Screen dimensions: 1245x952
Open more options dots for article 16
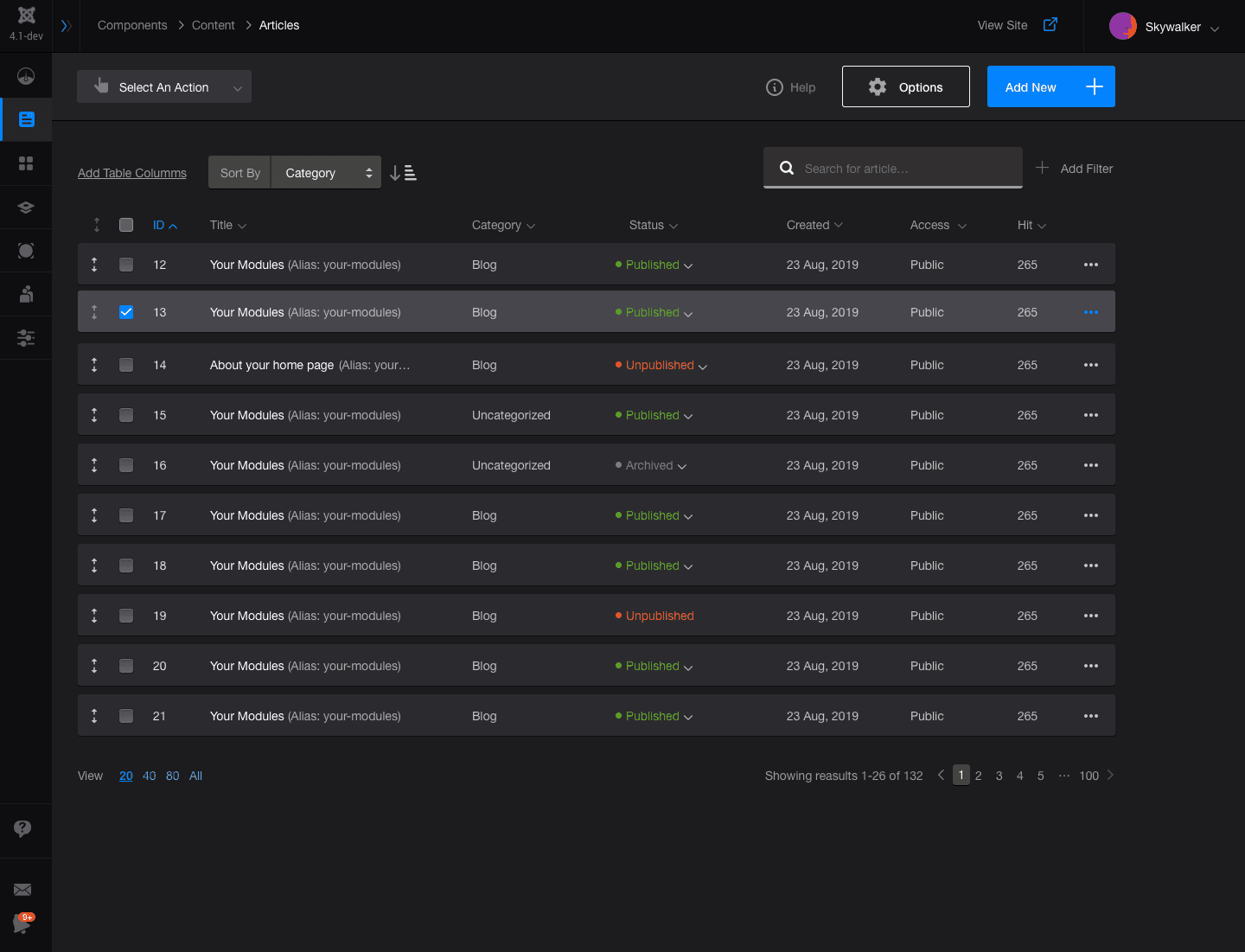(x=1091, y=465)
